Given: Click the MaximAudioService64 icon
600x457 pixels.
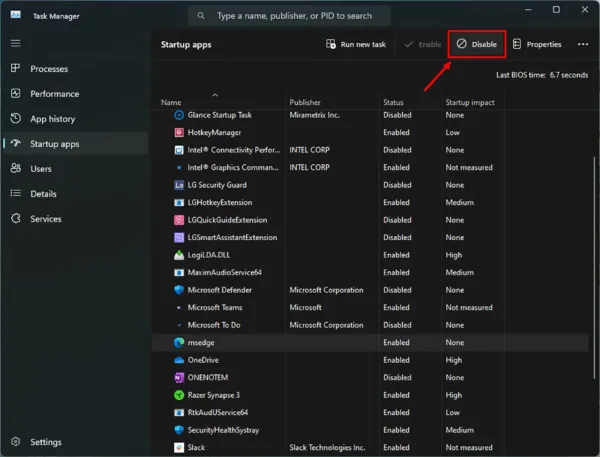Looking at the screenshot, I should click(x=179, y=273).
